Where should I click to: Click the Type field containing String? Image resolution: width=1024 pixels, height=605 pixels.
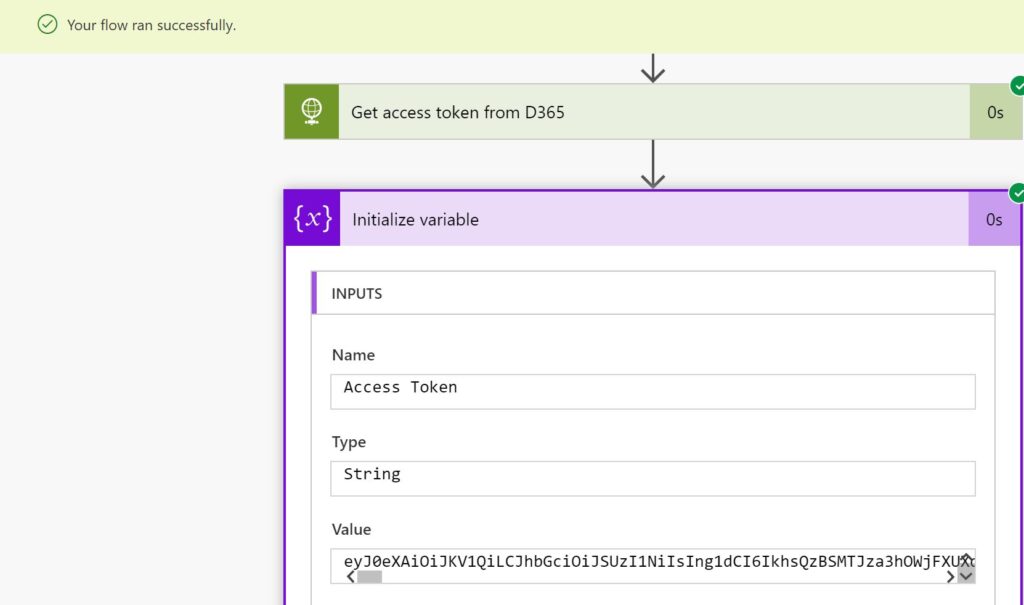(653, 478)
